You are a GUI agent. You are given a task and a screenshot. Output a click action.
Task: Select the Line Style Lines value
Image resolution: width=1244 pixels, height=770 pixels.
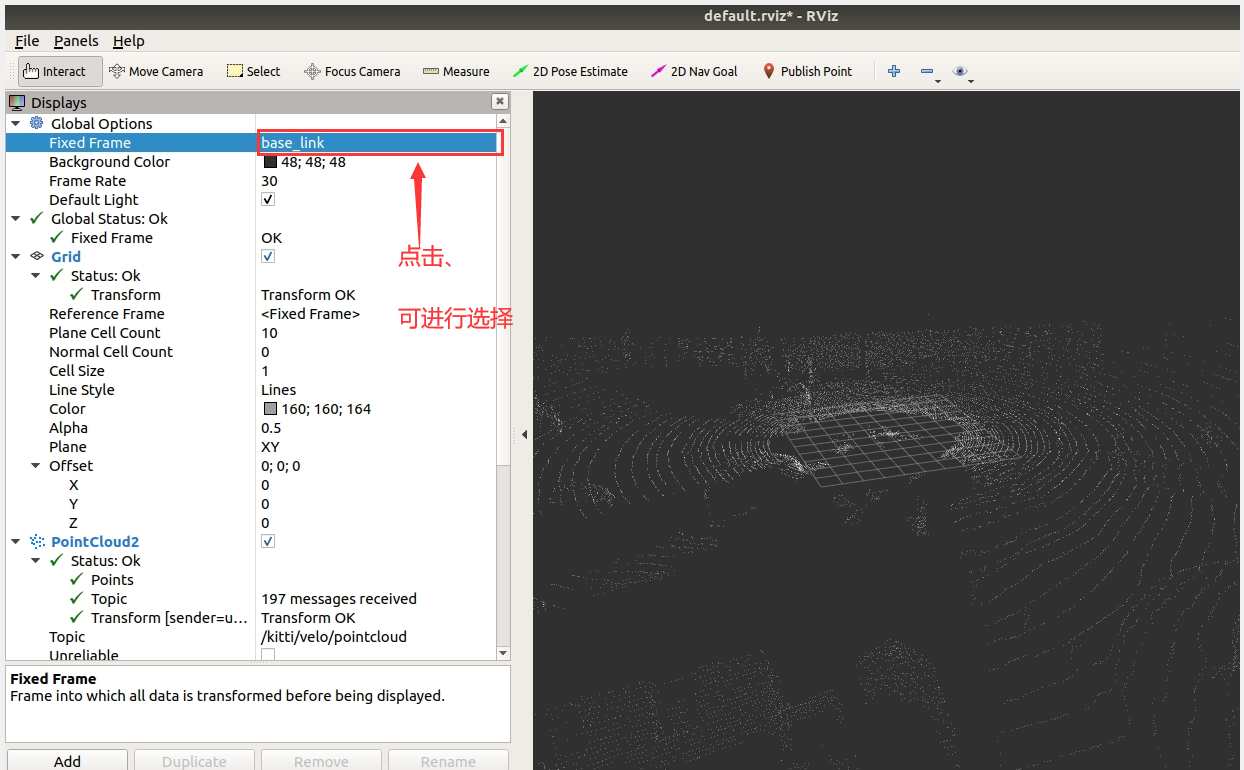pyautogui.click(x=279, y=390)
